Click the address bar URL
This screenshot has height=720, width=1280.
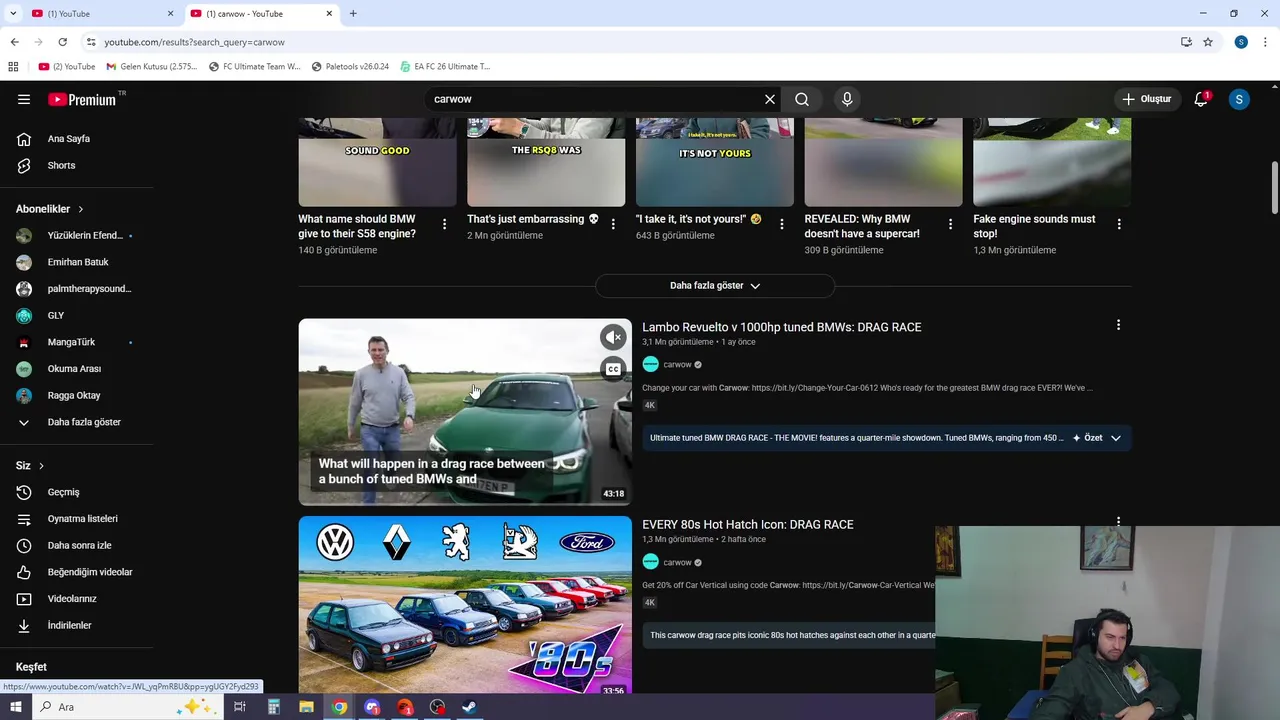point(194,42)
